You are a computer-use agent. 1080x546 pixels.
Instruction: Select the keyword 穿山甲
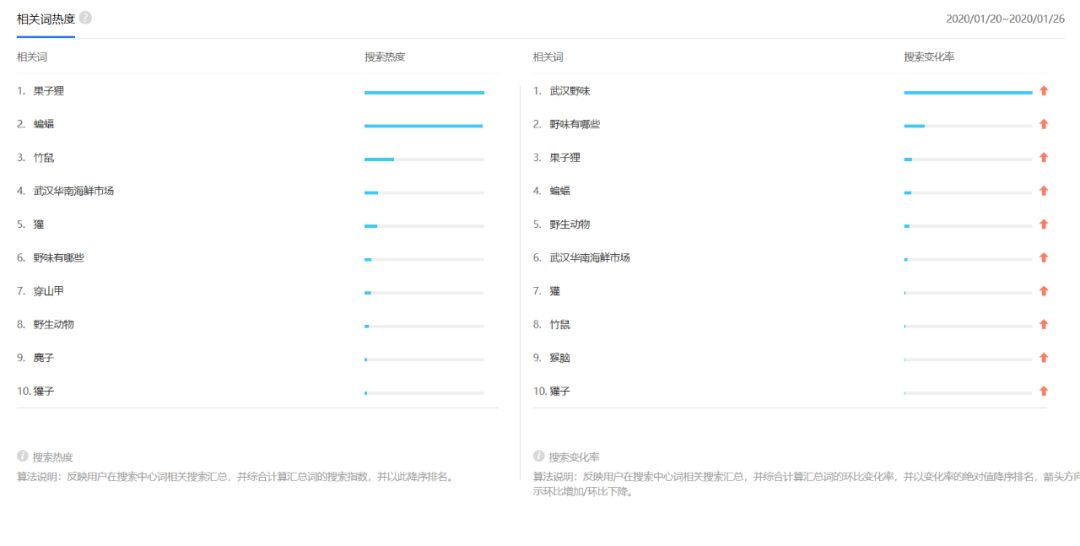(49, 291)
